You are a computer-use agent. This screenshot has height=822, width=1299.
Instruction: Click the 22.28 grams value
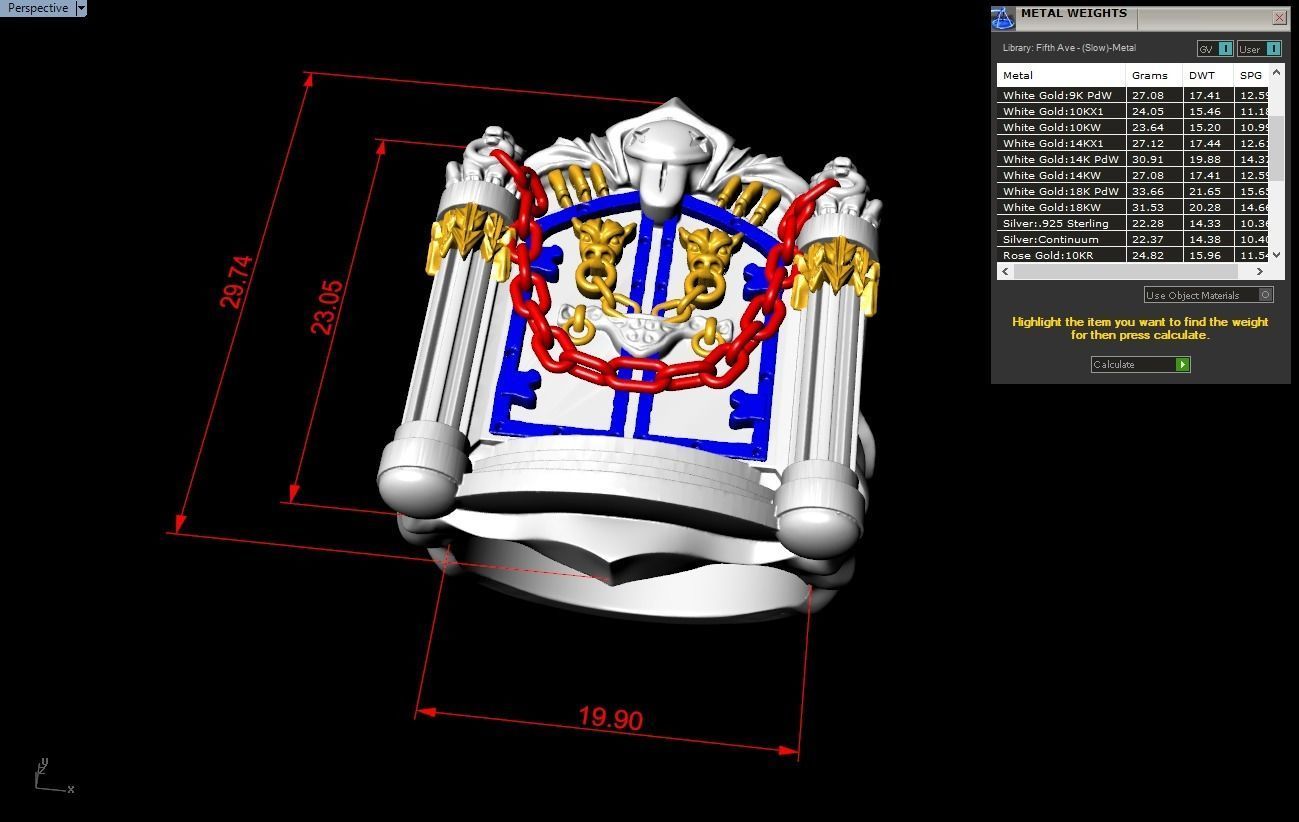[1147, 223]
